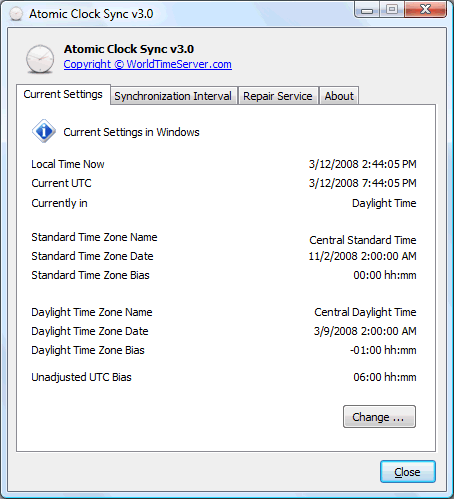454x499 pixels.
Task: Maximize the Atomic Clock Sync window
Action: tap(392, 10)
